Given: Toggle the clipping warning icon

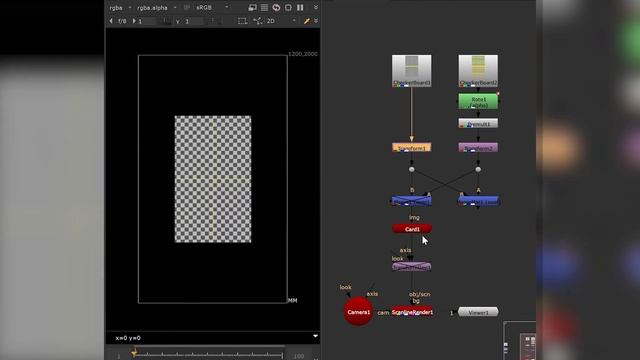Looking at the screenshot, I should coord(253,7).
